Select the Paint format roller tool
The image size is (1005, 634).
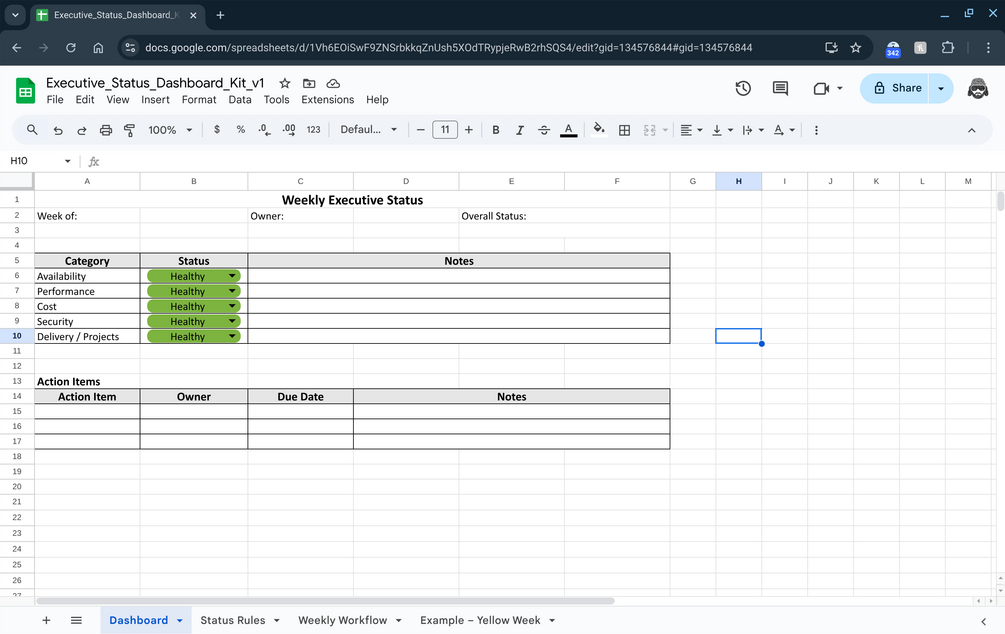tap(129, 130)
